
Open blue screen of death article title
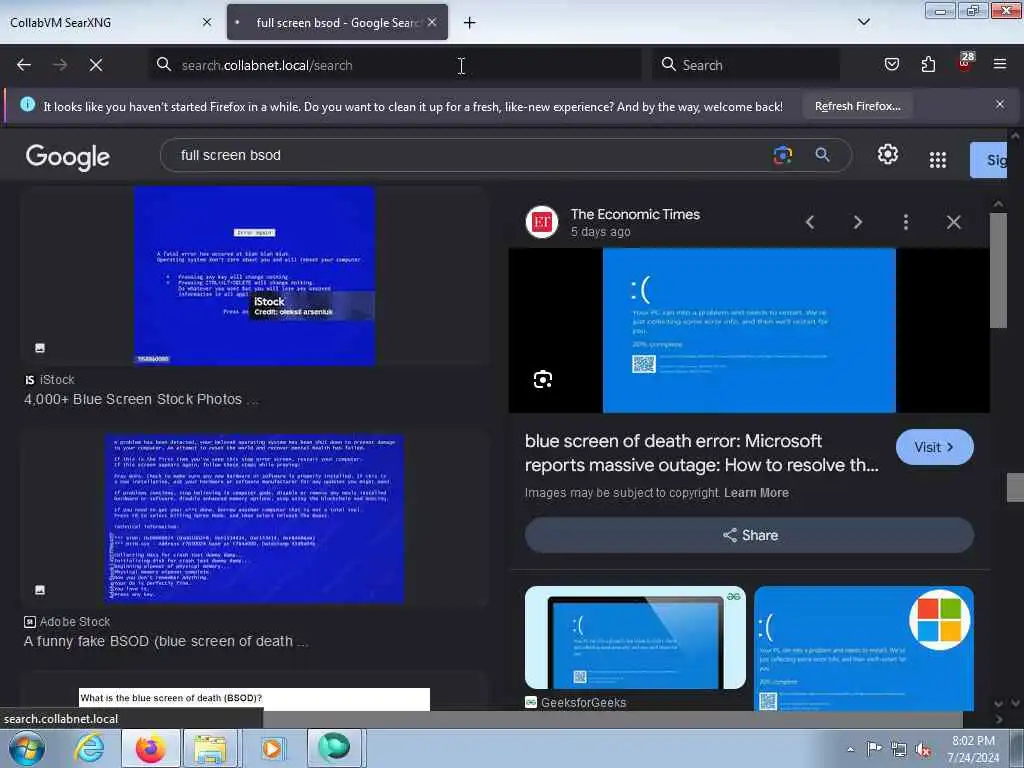(701, 453)
